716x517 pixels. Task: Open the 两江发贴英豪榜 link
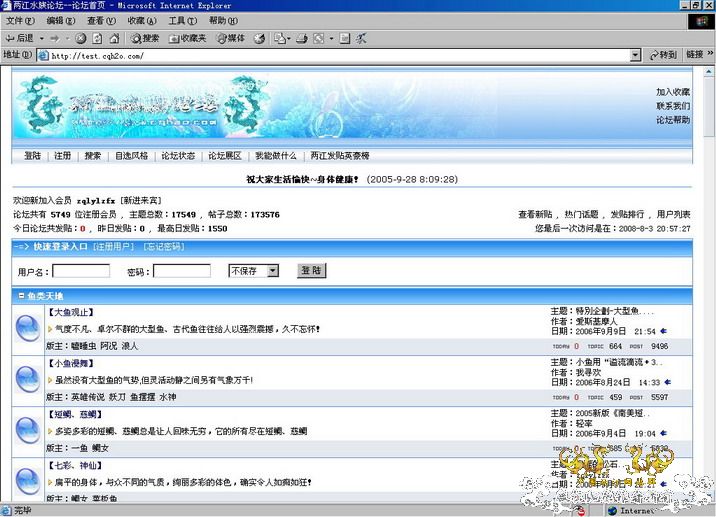340,156
